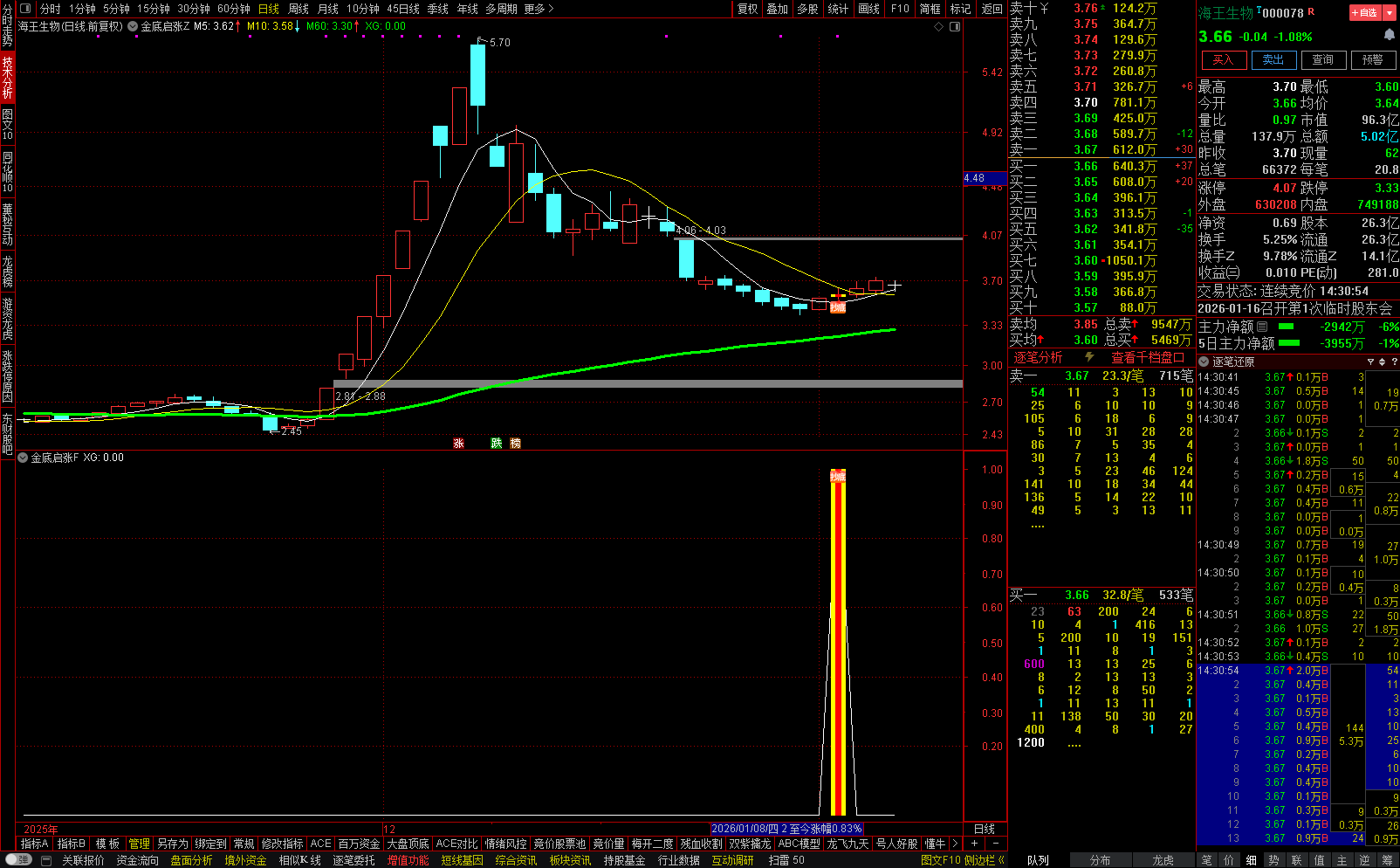Click the minus icon on indicator tab bar
Image resolution: width=1400 pixels, height=868 pixels.
click(x=996, y=844)
